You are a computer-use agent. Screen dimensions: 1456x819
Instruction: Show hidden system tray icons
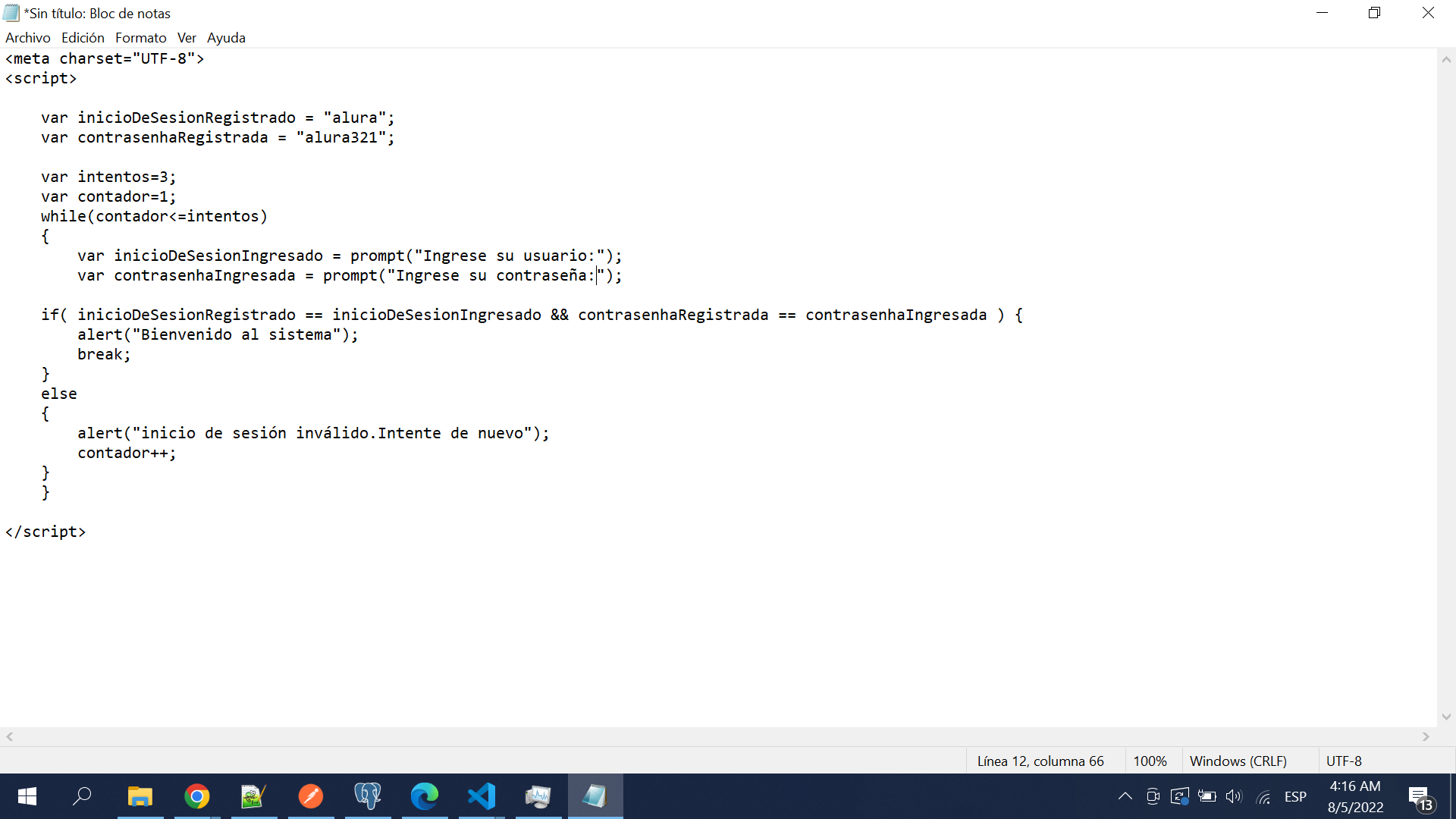(x=1125, y=796)
